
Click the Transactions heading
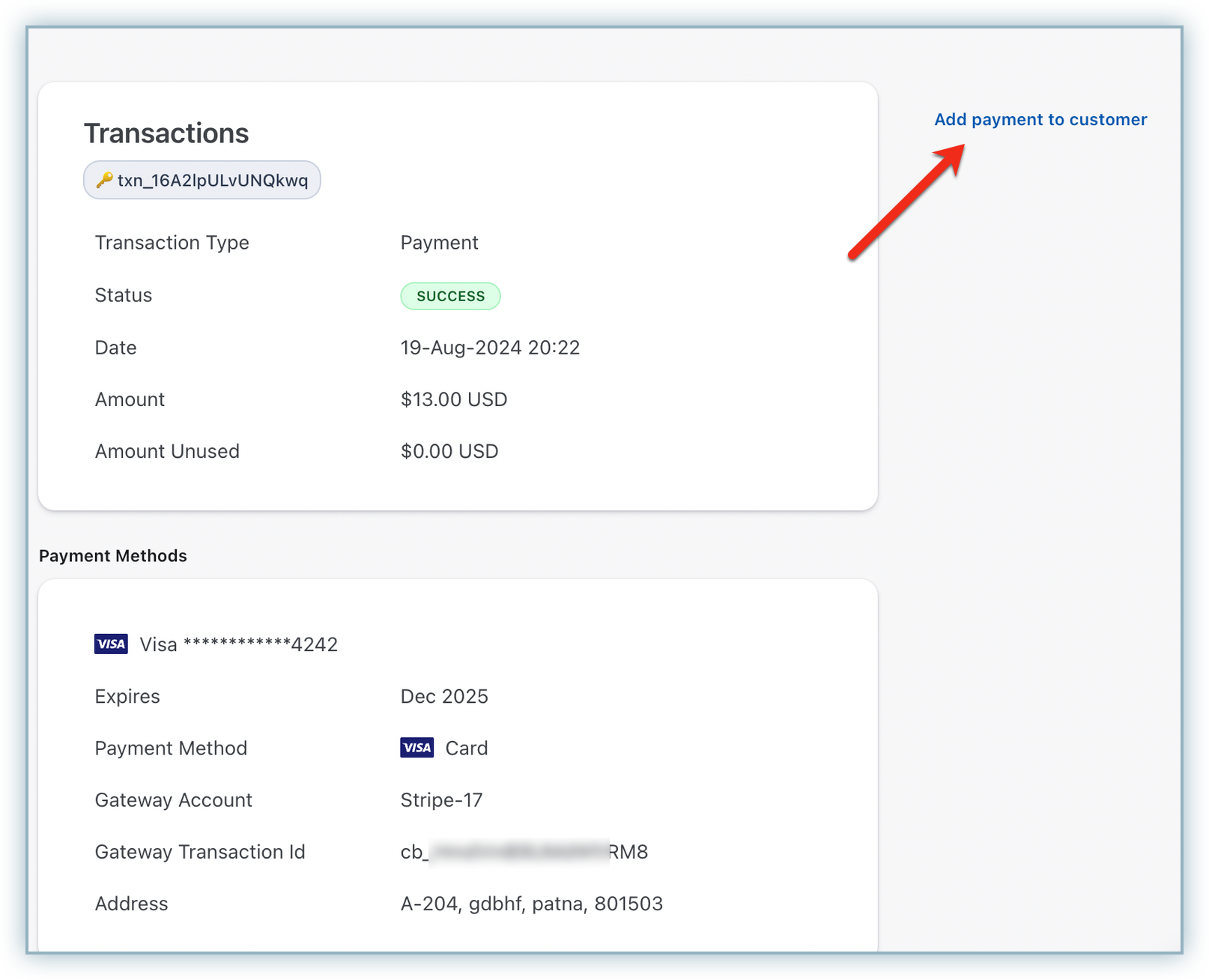click(166, 133)
